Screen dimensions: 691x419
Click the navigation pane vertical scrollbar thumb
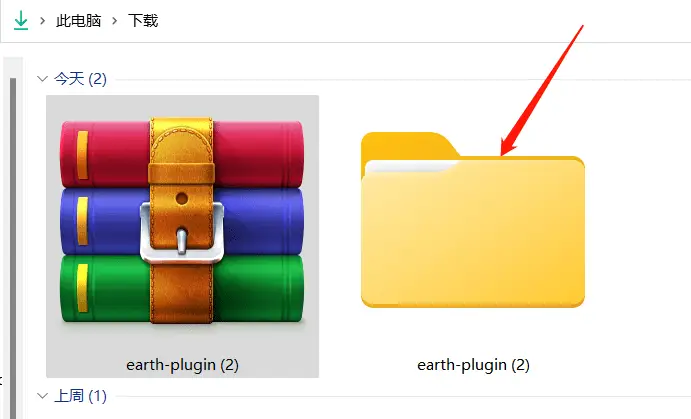(13, 248)
